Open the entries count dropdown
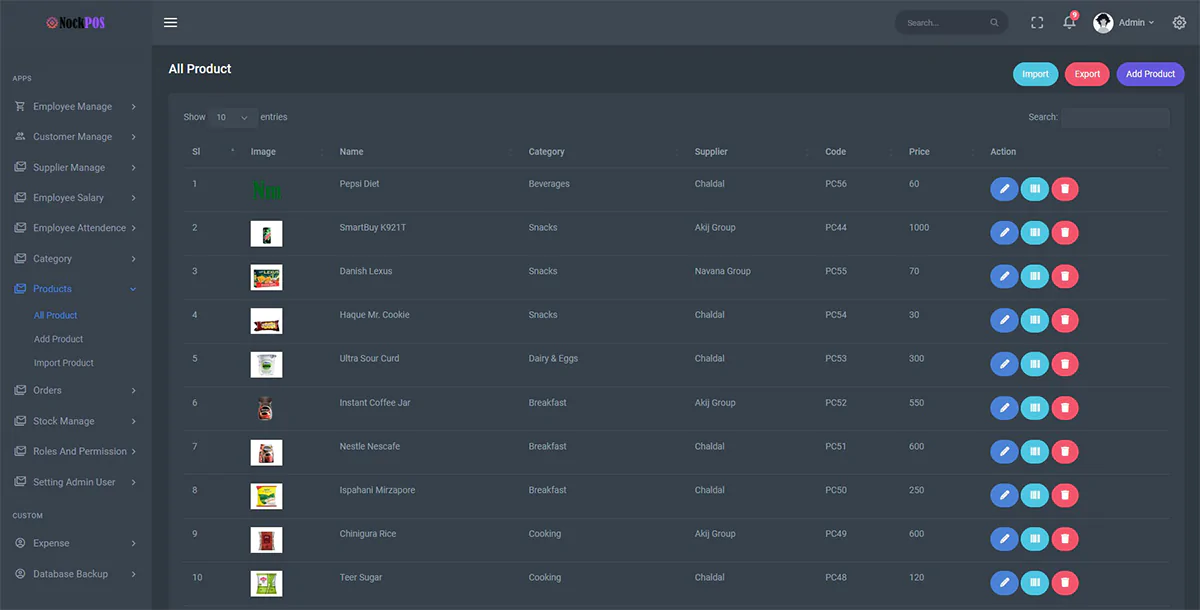 232,118
